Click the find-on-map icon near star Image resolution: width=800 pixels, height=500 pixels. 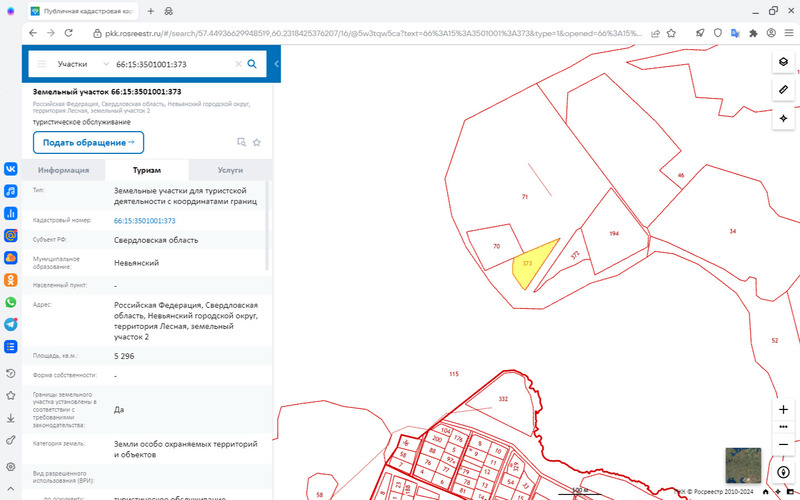click(242, 142)
